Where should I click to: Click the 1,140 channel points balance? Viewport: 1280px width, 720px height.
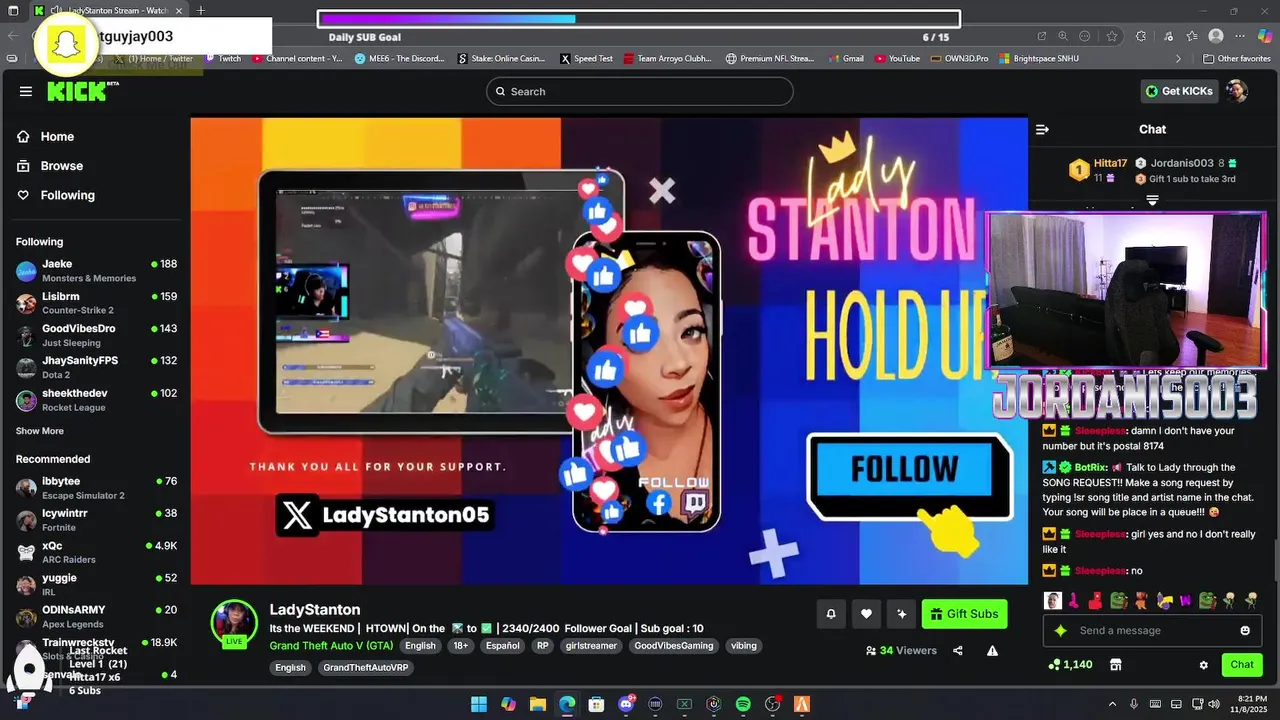point(1070,665)
